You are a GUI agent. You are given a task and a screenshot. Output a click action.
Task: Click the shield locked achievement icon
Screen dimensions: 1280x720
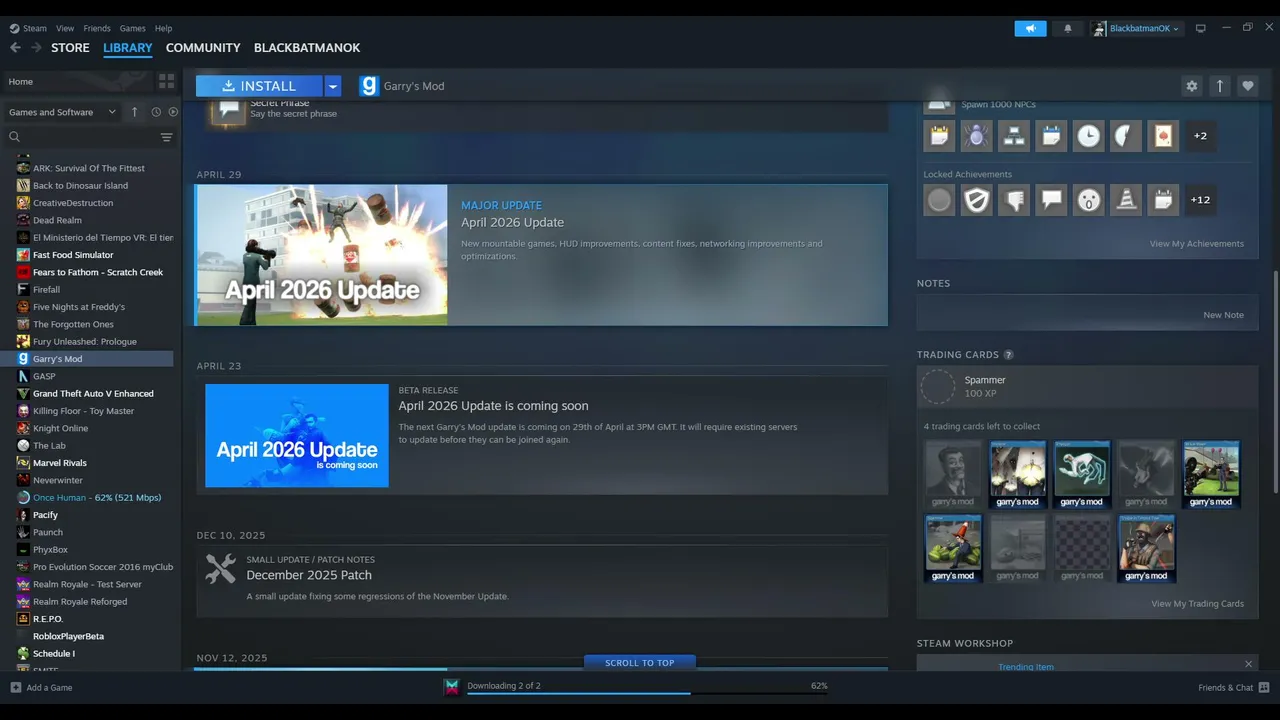coord(976,200)
